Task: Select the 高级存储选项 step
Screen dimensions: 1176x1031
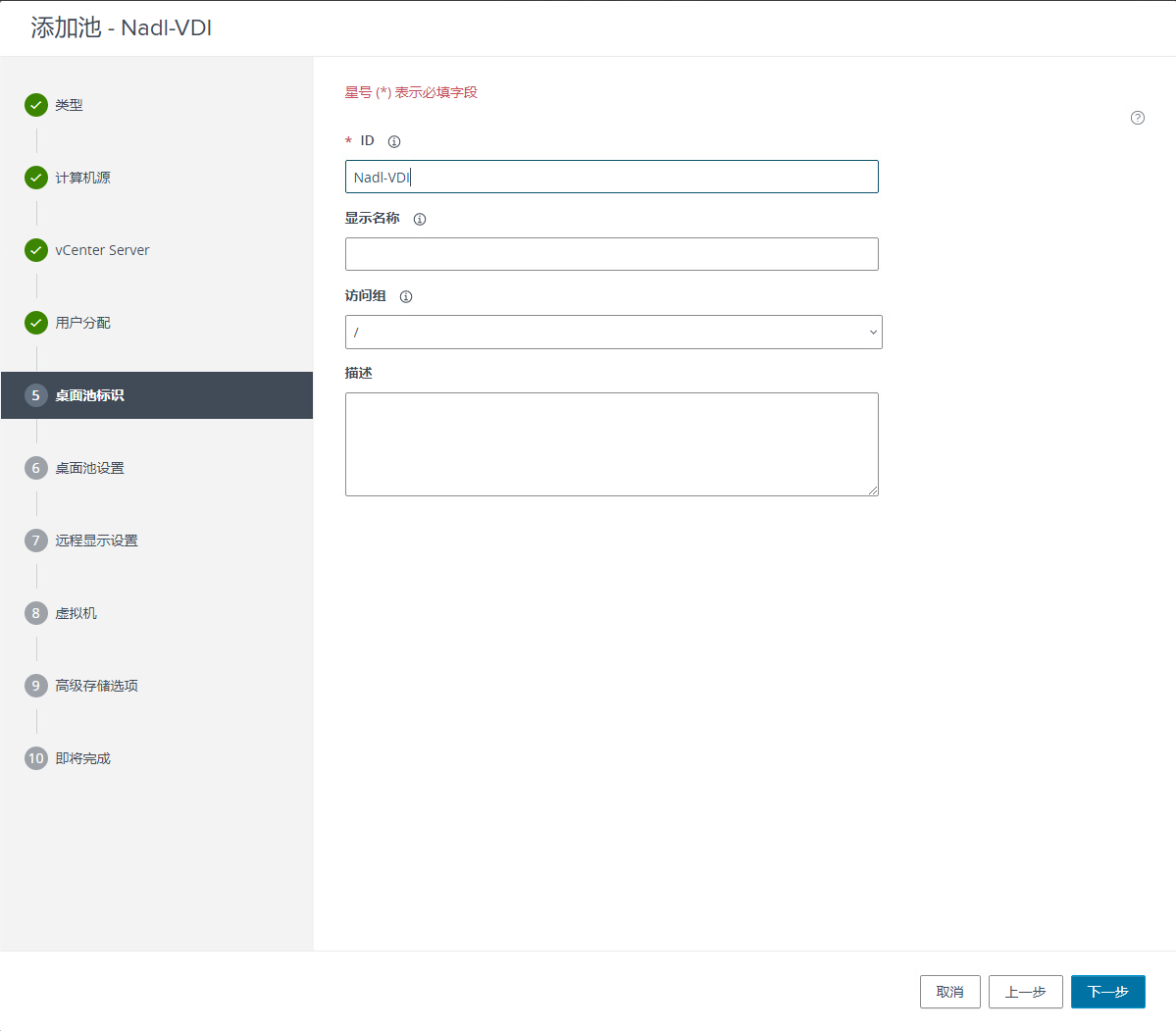Action: (x=96, y=686)
